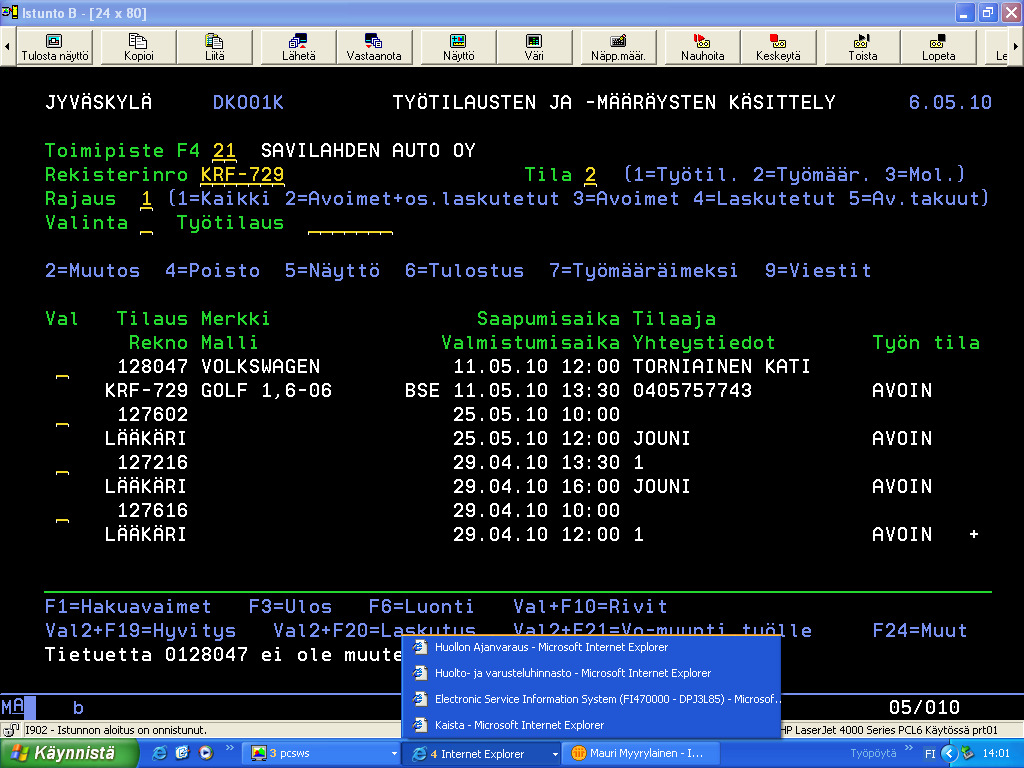Click the Toimipiste field value 21
Image resolution: width=1024 pixels, height=768 pixels.
(x=224, y=151)
